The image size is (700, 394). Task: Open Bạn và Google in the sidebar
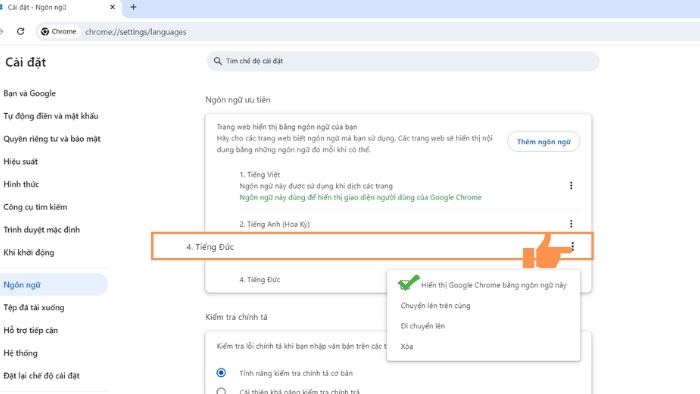(29, 93)
